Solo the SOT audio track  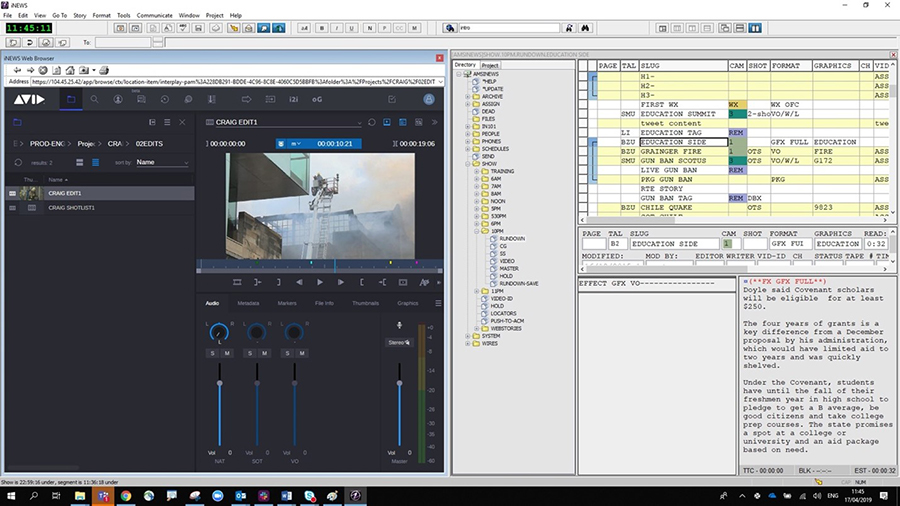click(248, 353)
